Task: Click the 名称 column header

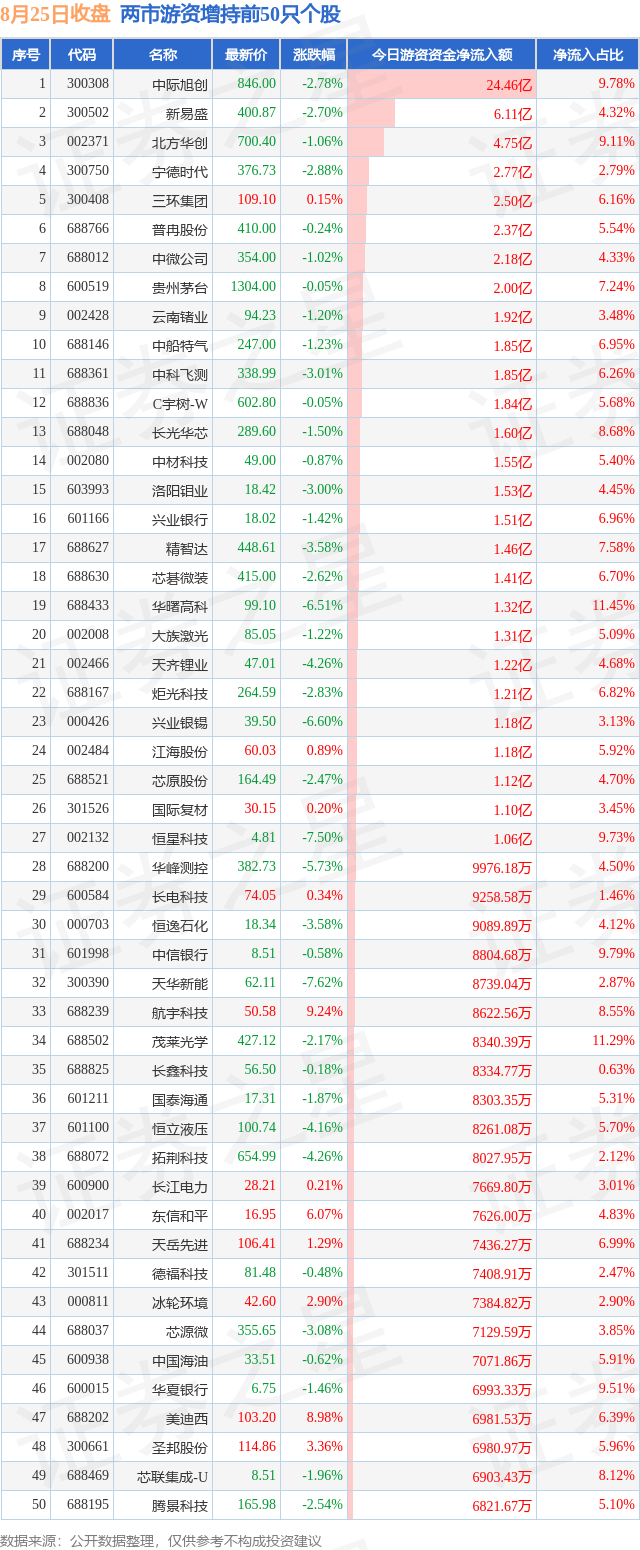Action: coord(162,55)
